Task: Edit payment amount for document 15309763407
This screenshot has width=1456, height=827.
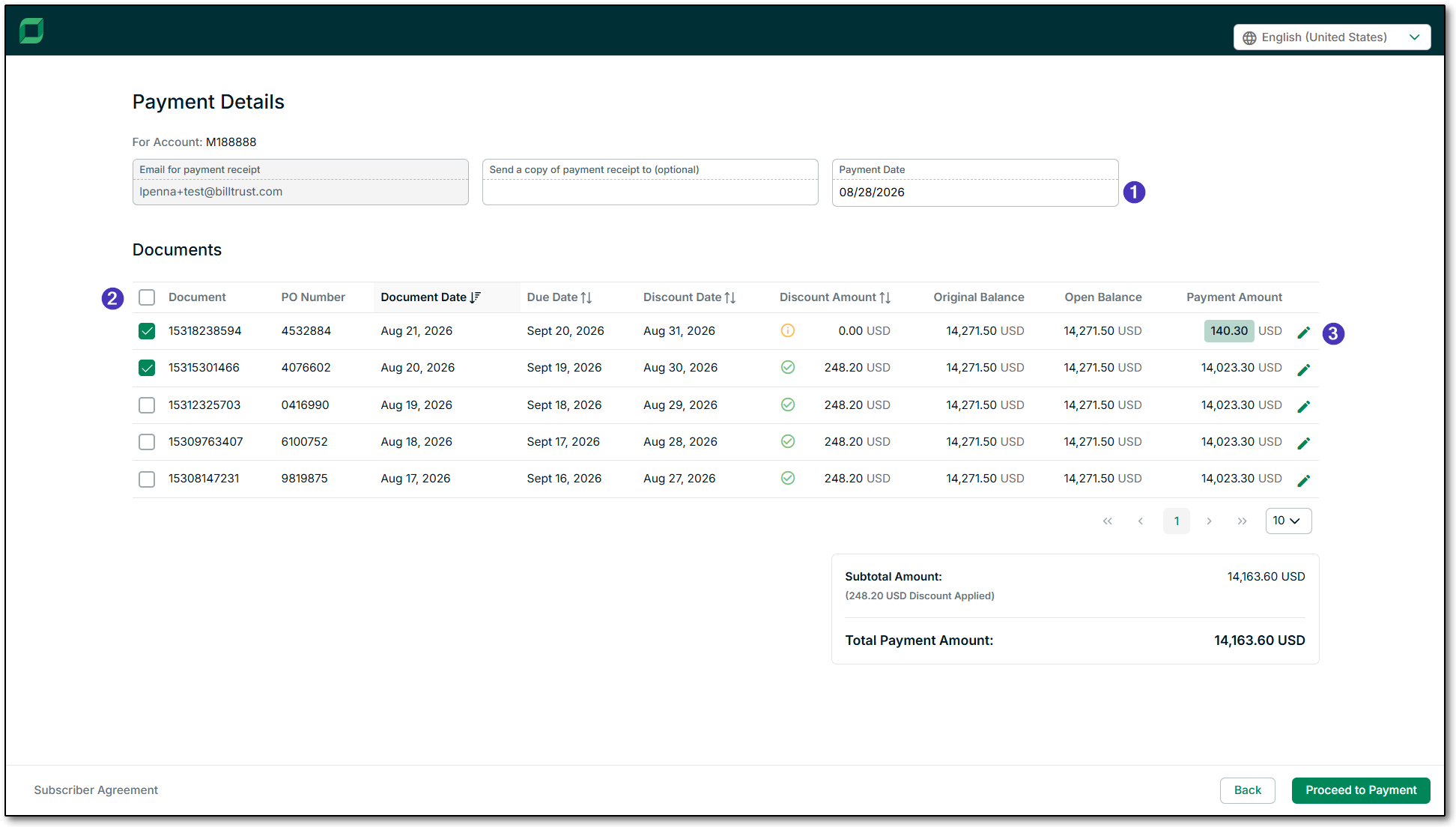Action: click(x=1303, y=443)
